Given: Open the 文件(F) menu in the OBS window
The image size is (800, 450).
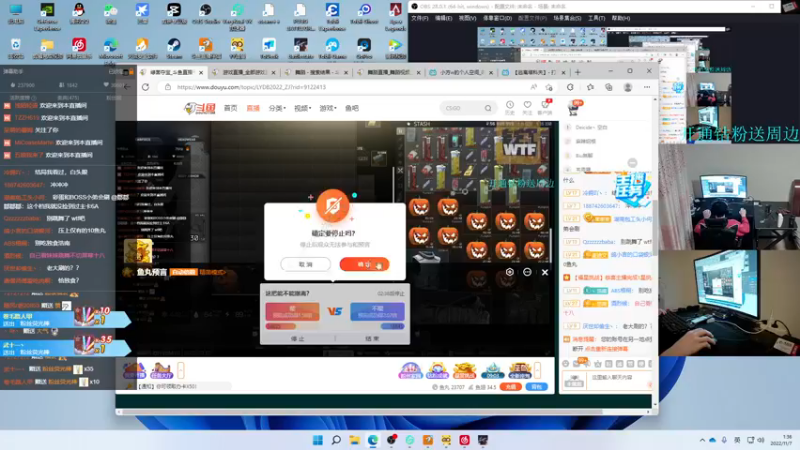Looking at the screenshot, I should point(420,18).
